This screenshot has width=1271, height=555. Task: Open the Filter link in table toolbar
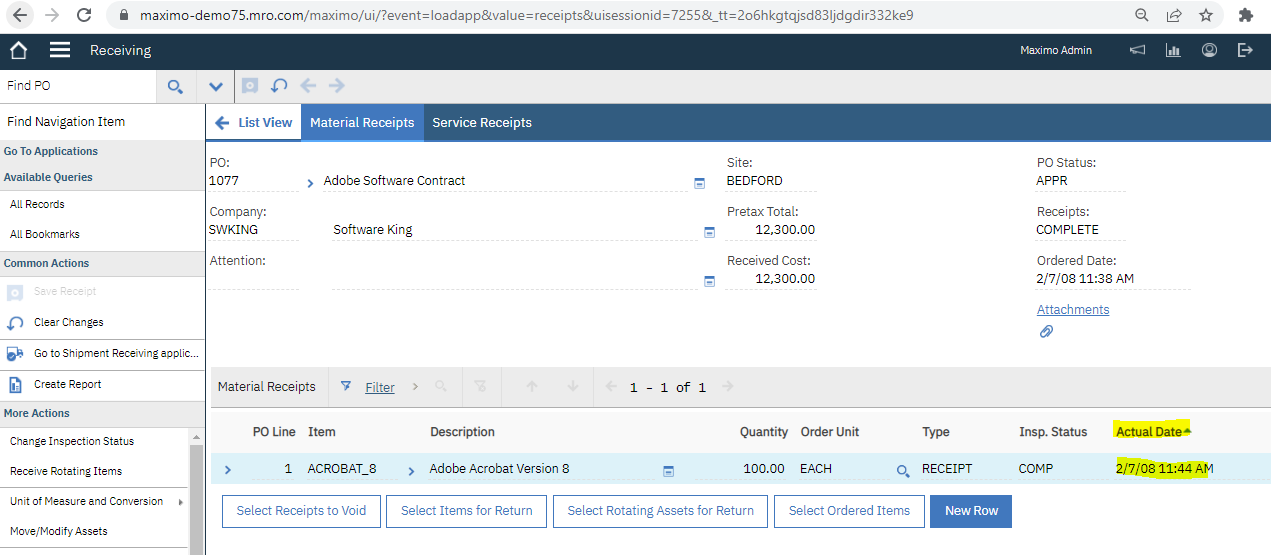tap(380, 387)
